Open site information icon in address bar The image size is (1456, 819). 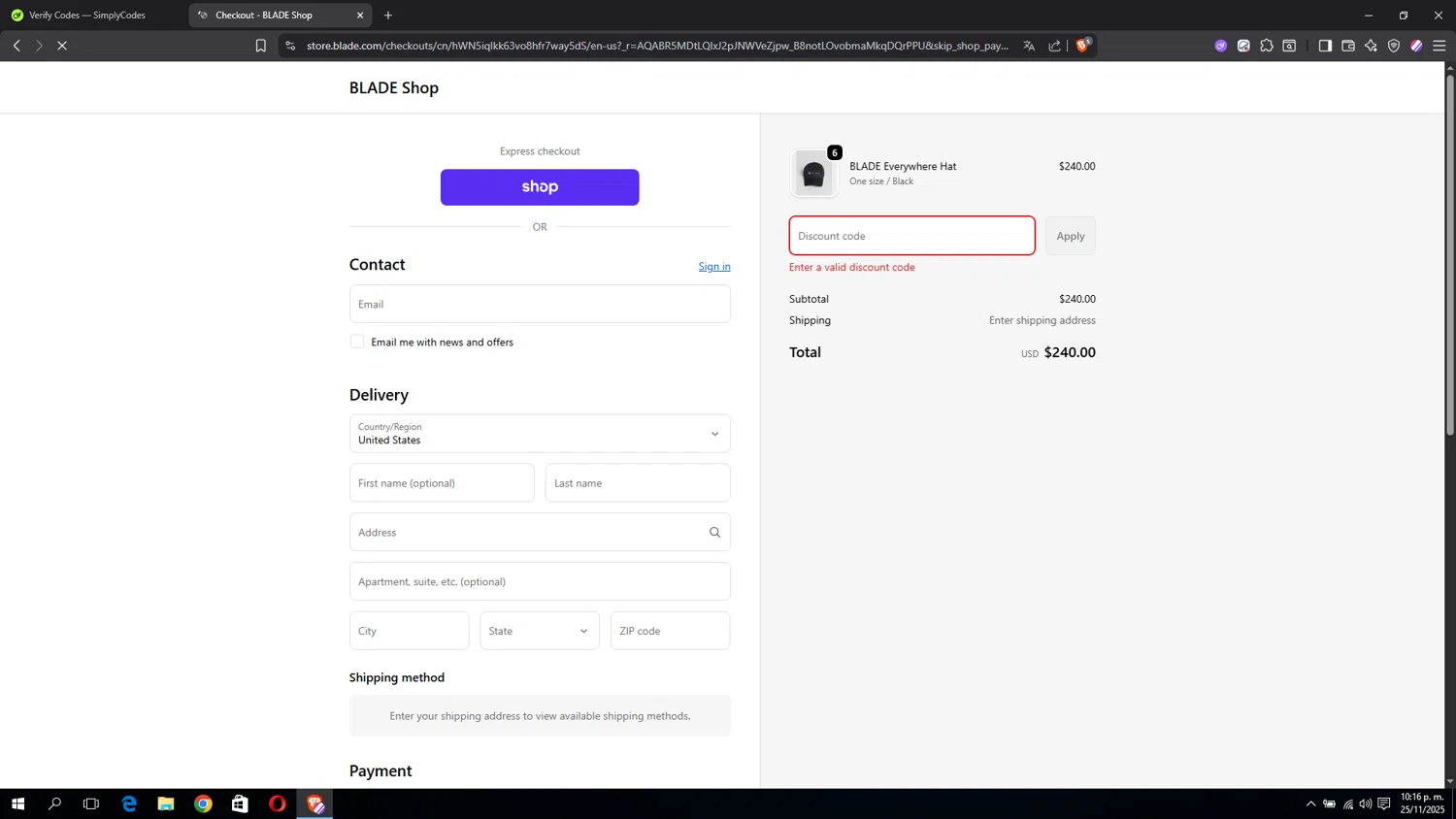[x=290, y=46]
